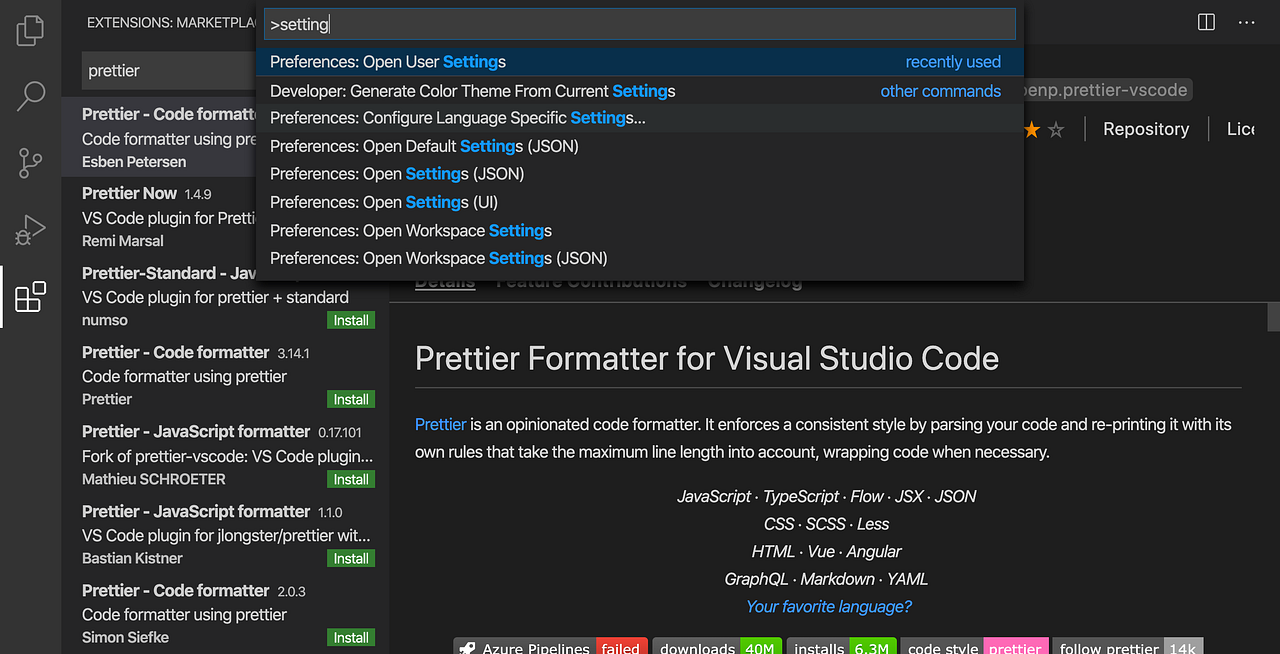The width and height of the screenshot is (1280, 654).
Task: Select the Details tab
Action: click(444, 281)
